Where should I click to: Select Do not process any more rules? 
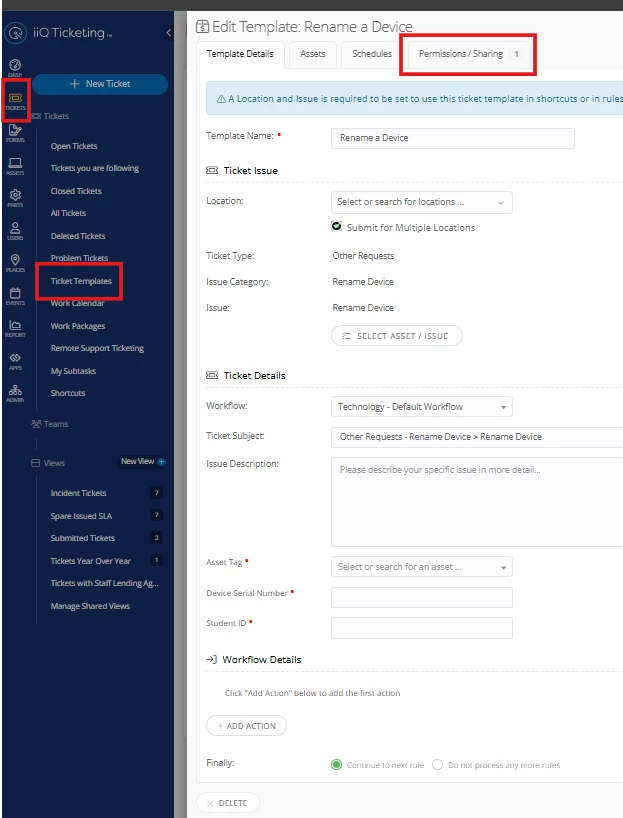coord(437,764)
